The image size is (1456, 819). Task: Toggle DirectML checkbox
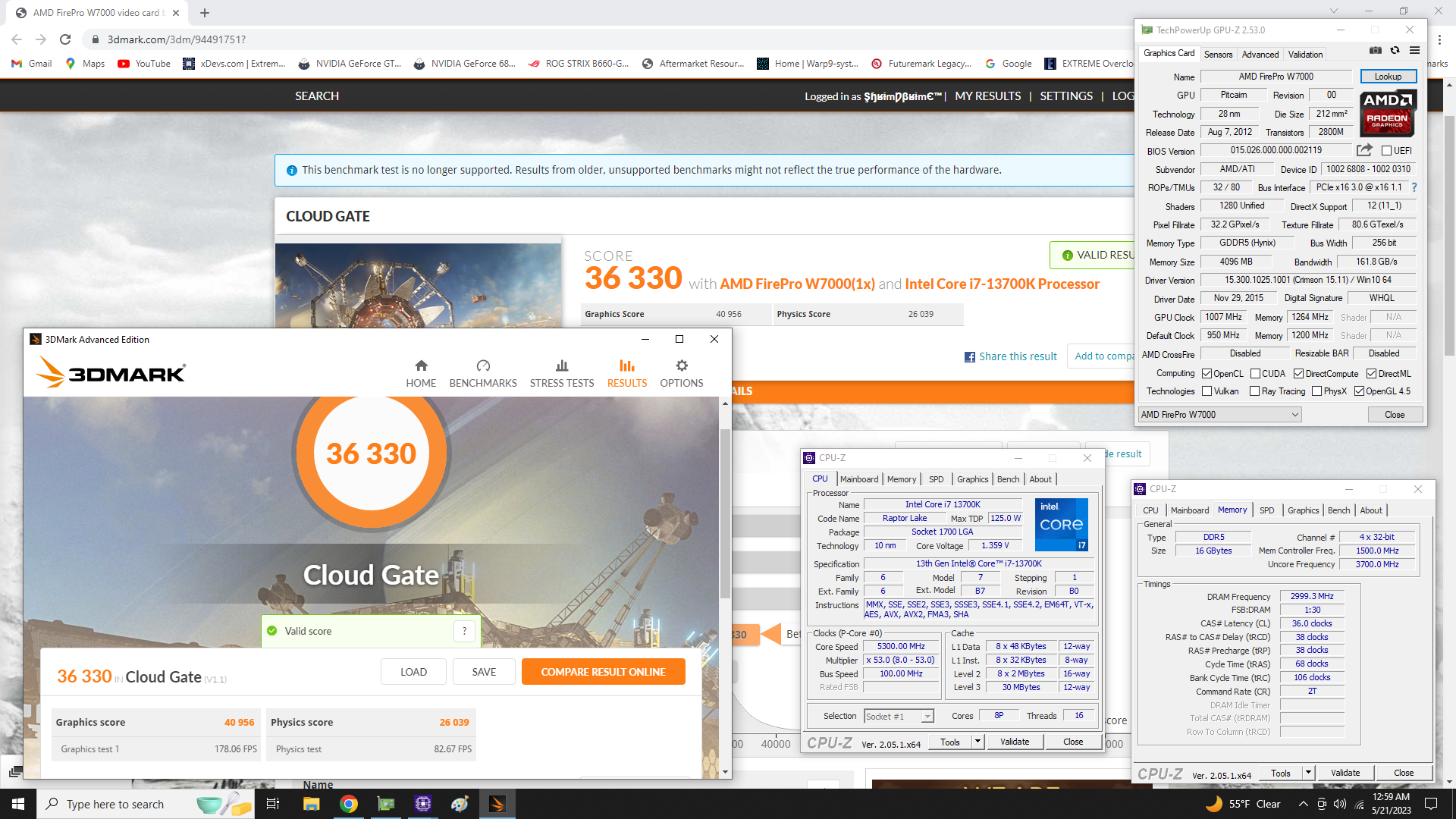pyautogui.click(x=1372, y=374)
